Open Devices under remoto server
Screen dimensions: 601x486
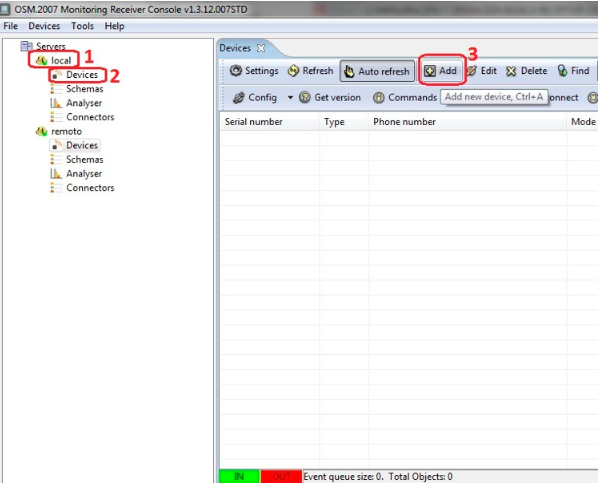click(82, 146)
